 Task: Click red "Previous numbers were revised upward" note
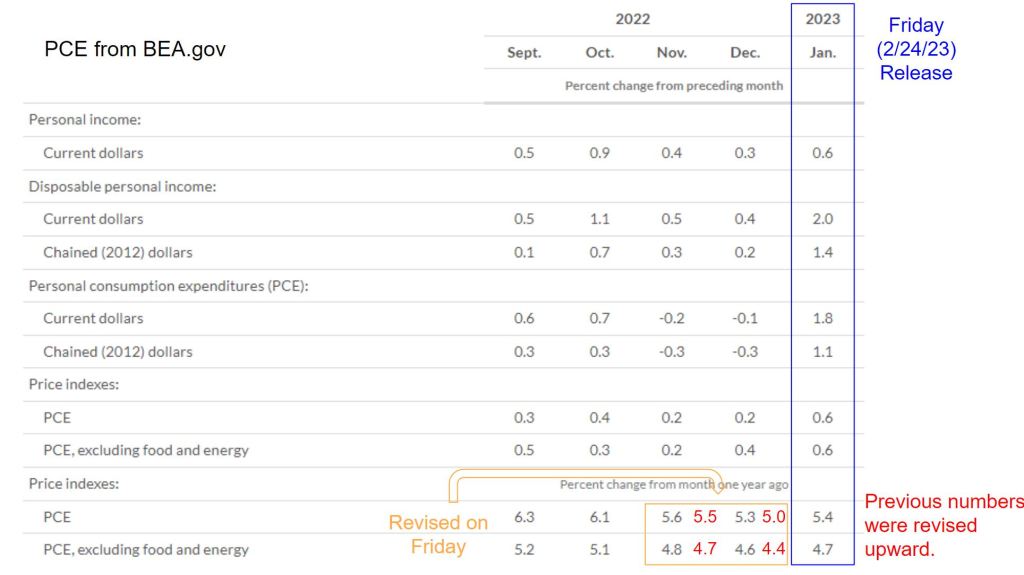943,525
